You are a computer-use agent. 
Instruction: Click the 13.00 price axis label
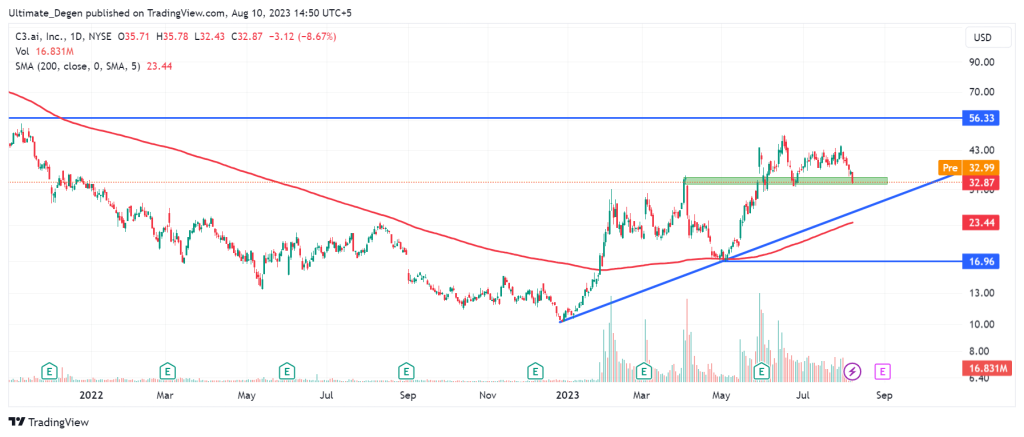(x=981, y=293)
